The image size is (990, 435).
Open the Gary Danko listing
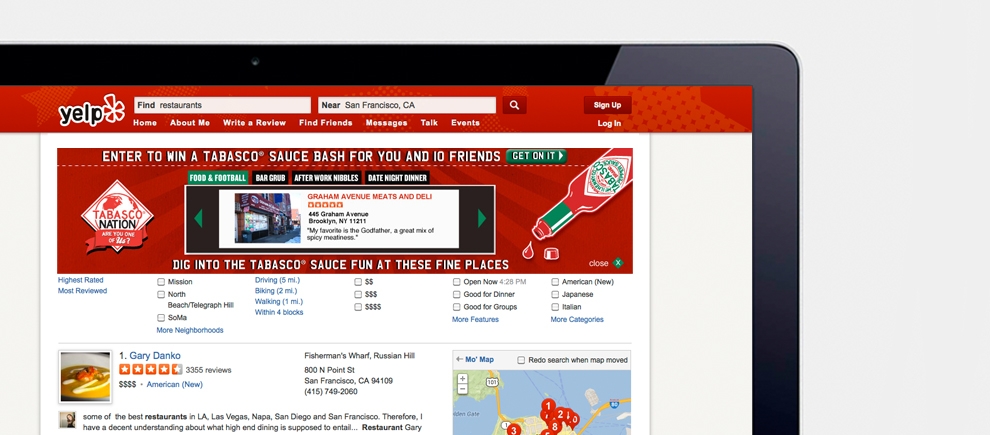pos(155,355)
